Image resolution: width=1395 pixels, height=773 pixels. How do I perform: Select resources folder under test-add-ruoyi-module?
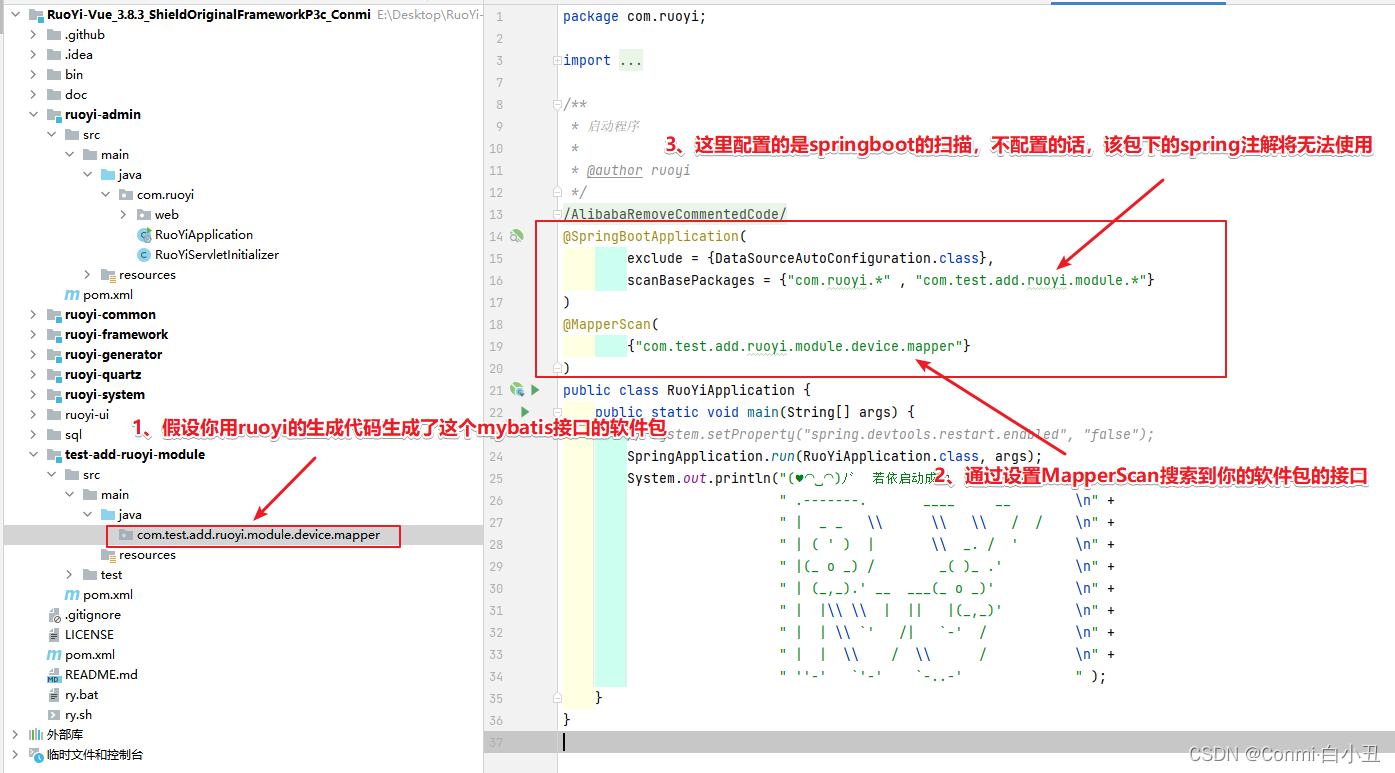(147, 554)
